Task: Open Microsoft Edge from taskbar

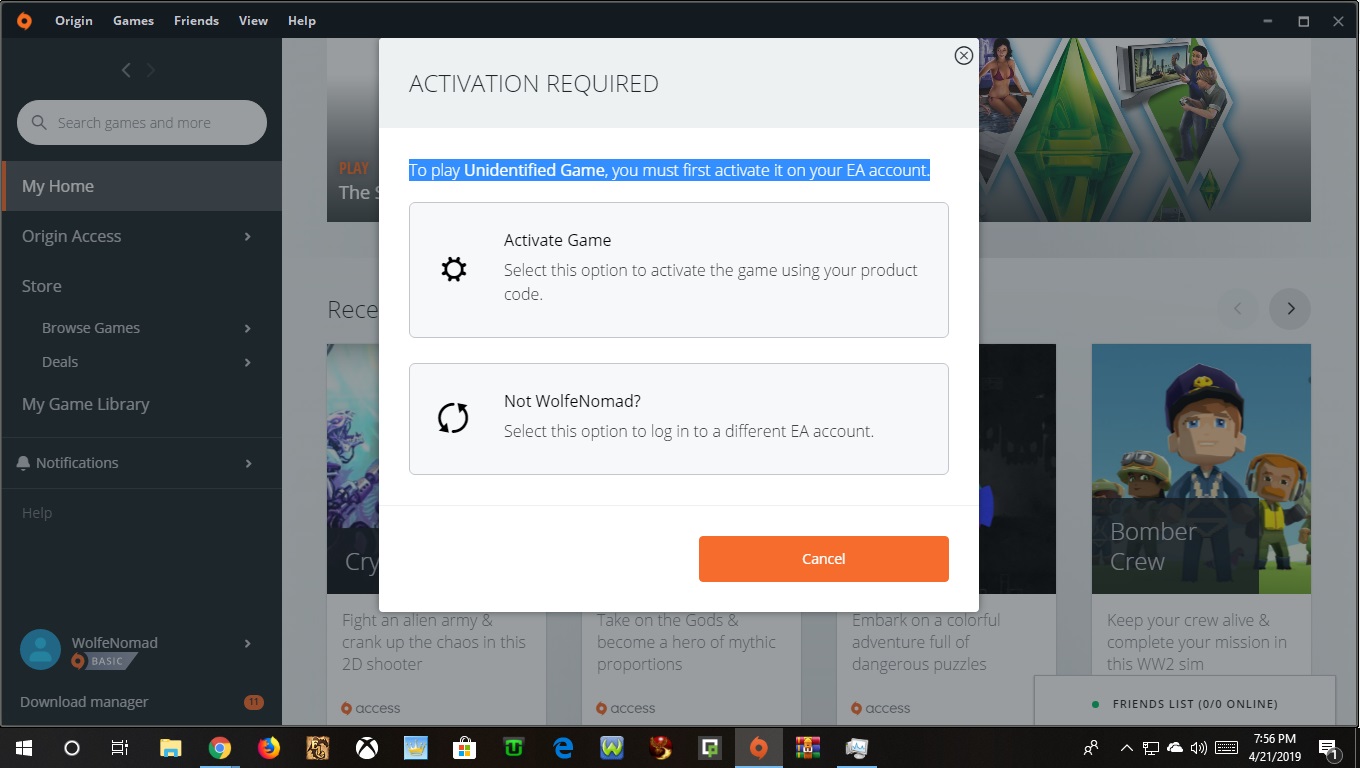Action: 563,747
